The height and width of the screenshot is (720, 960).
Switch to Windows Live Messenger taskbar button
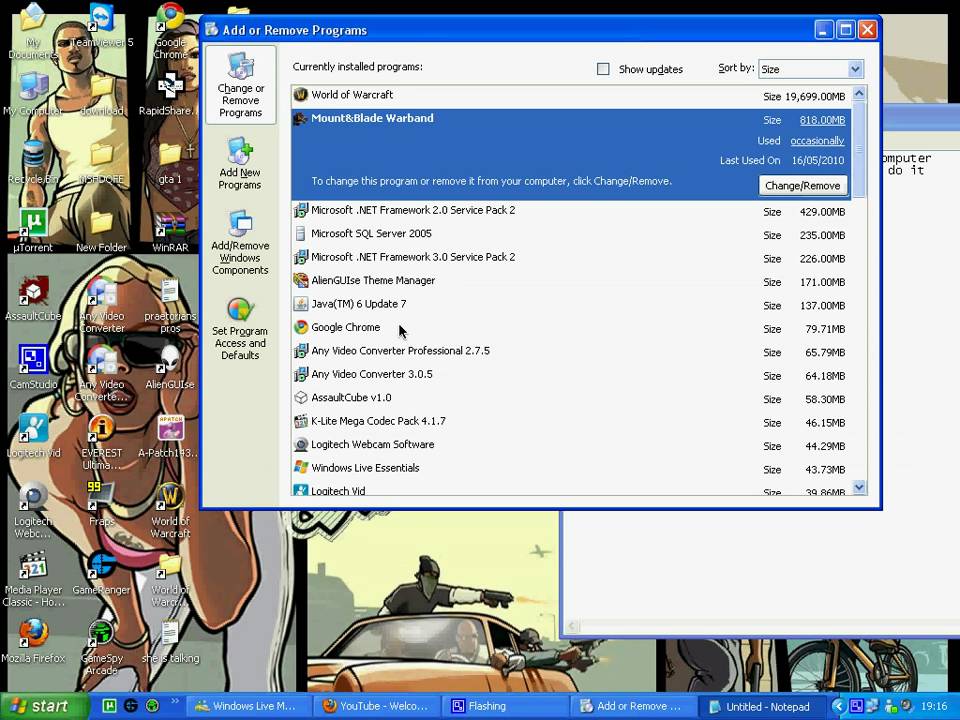(250, 706)
